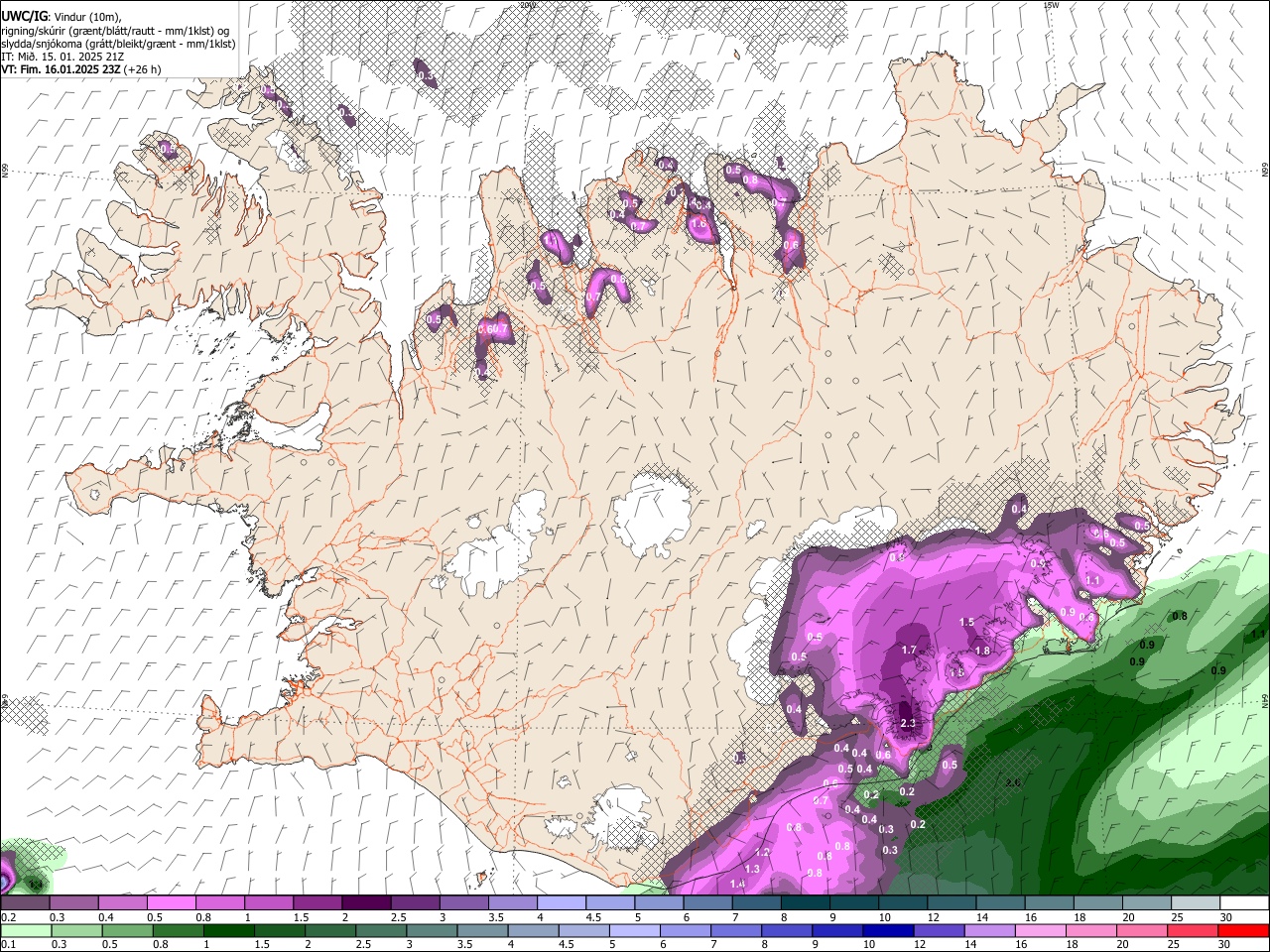1270x952 pixels.
Task: Click the black 2.6 rain value offshore
Action: click(x=1013, y=783)
